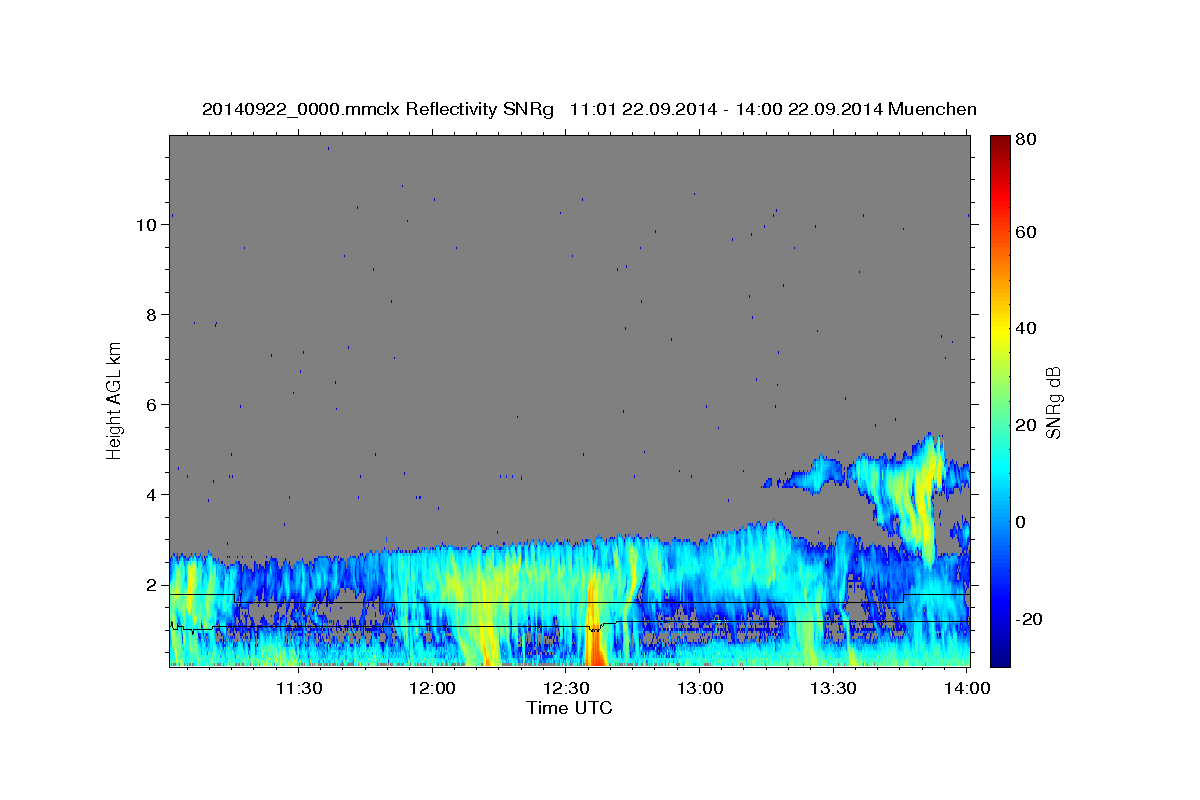Click the colorbar value 80
This screenshot has width=1200, height=800.
coord(1024,140)
